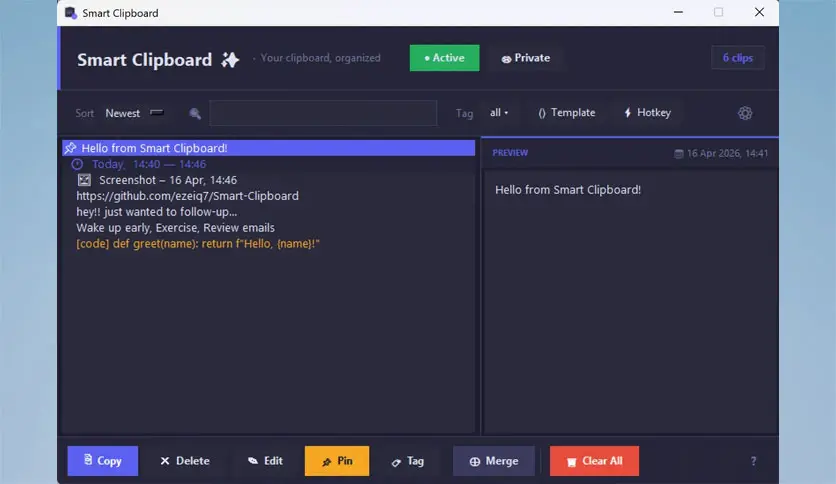Minimize the Smart Clipboard window
Viewport: 836px width, 484px height.
click(x=678, y=12)
